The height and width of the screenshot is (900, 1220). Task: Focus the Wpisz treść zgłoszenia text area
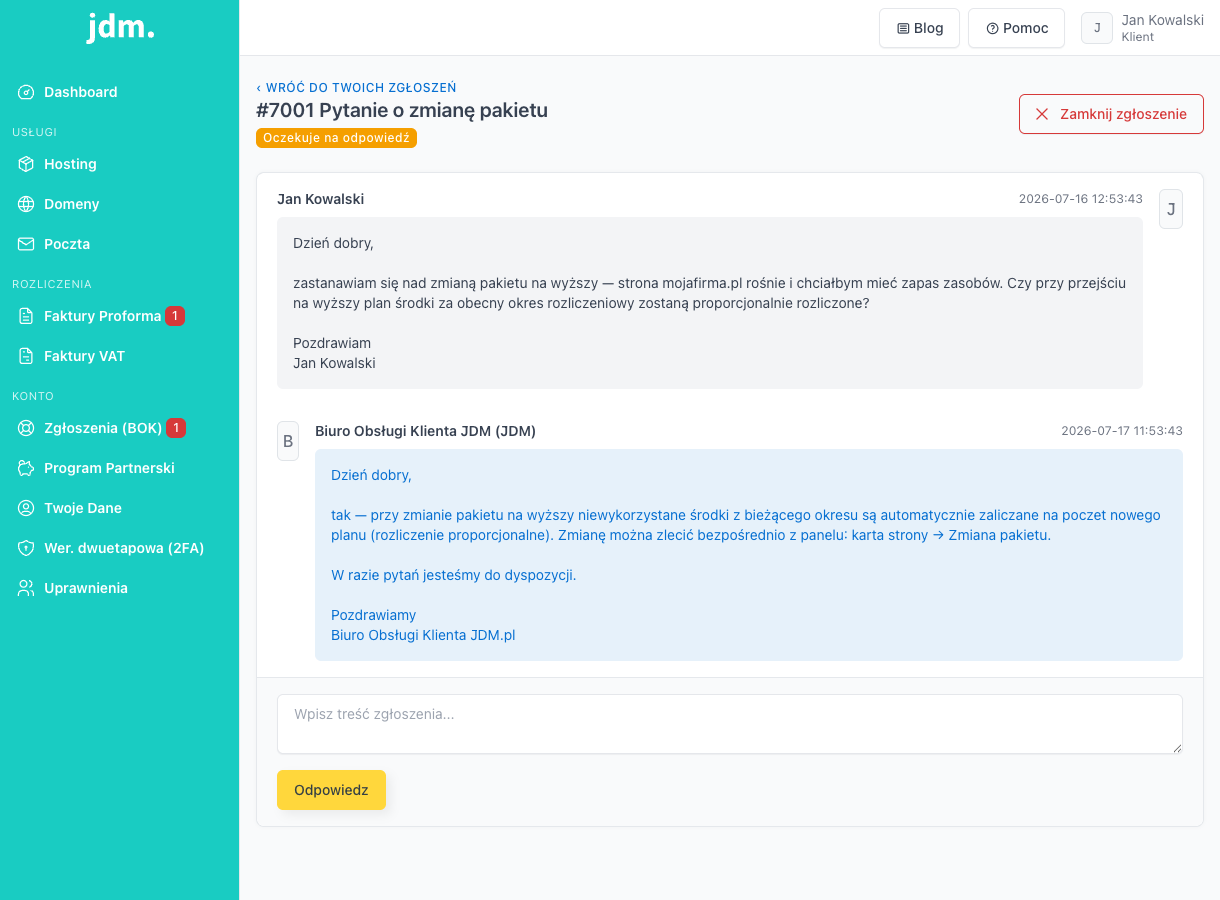point(730,724)
